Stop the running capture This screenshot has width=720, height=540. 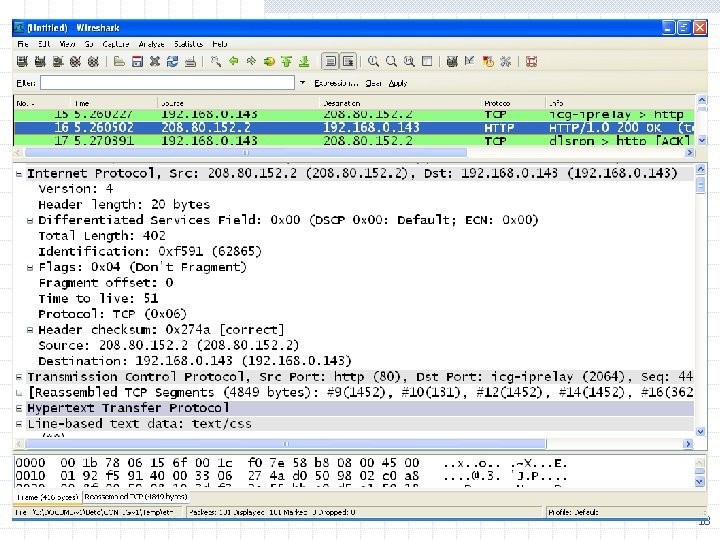coord(75,61)
